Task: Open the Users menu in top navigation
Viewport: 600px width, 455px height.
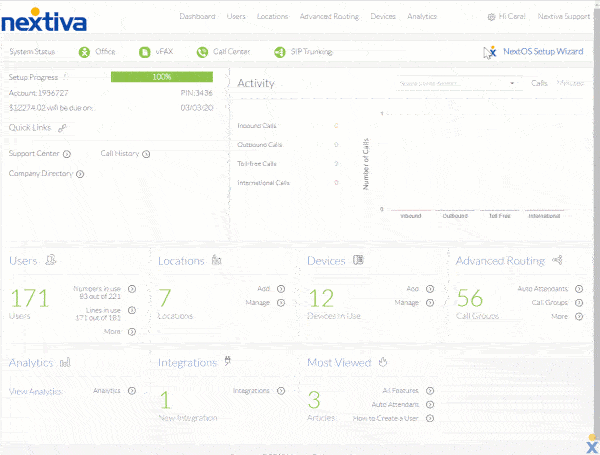Action: point(236,16)
